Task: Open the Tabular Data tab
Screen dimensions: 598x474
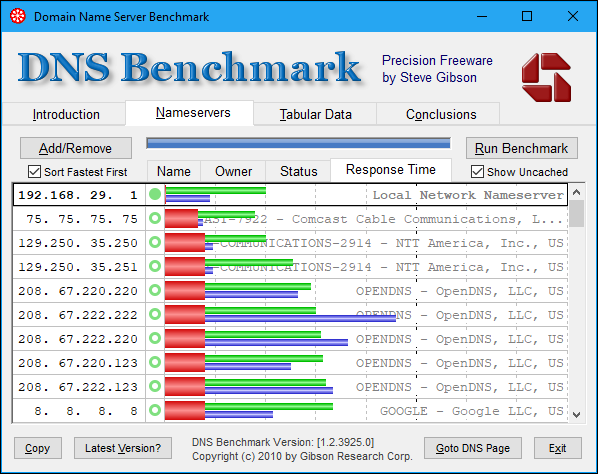Action: pos(315,114)
